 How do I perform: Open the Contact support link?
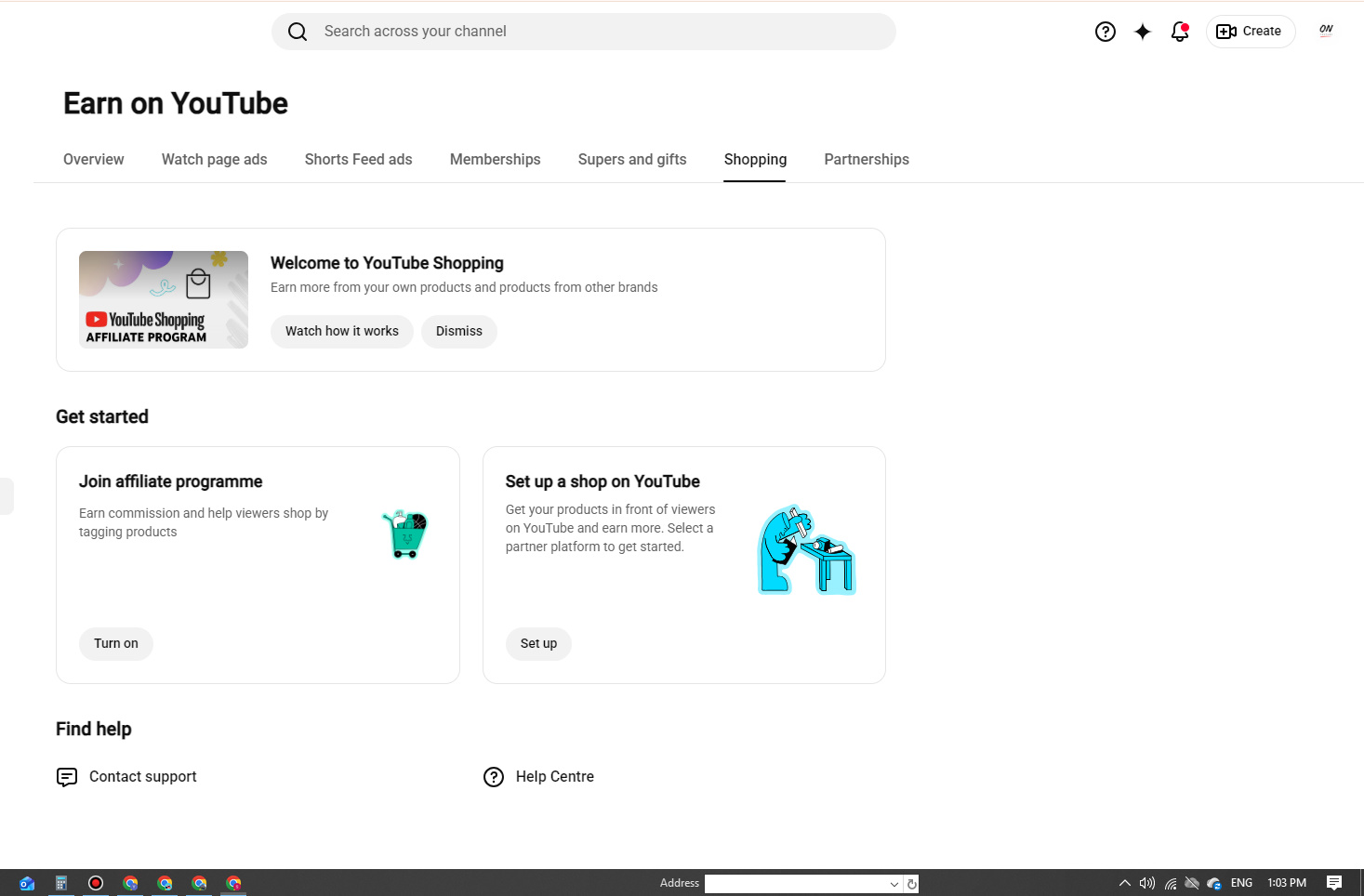coord(143,777)
